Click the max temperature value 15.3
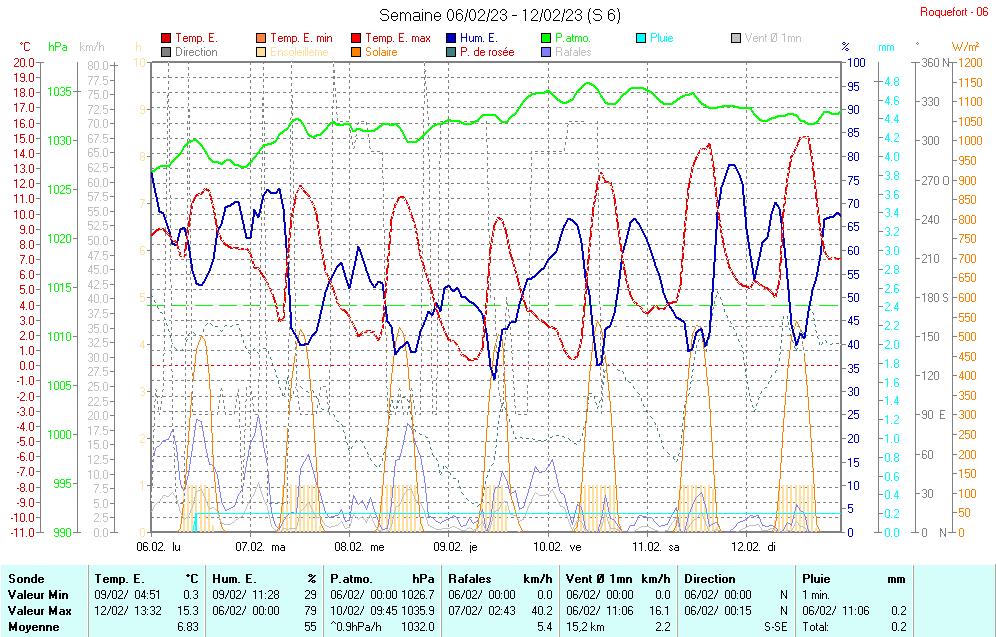The height and width of the screenshot is (637, 996). tap(189, 610)
